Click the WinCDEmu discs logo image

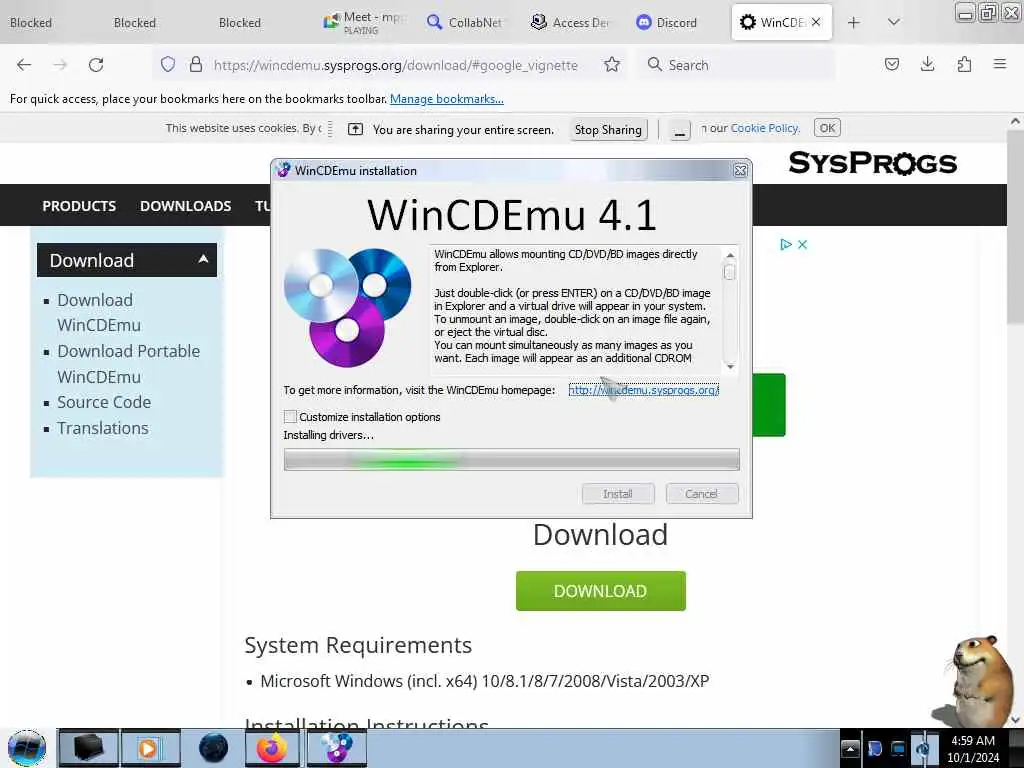click(x=347, y=307)
